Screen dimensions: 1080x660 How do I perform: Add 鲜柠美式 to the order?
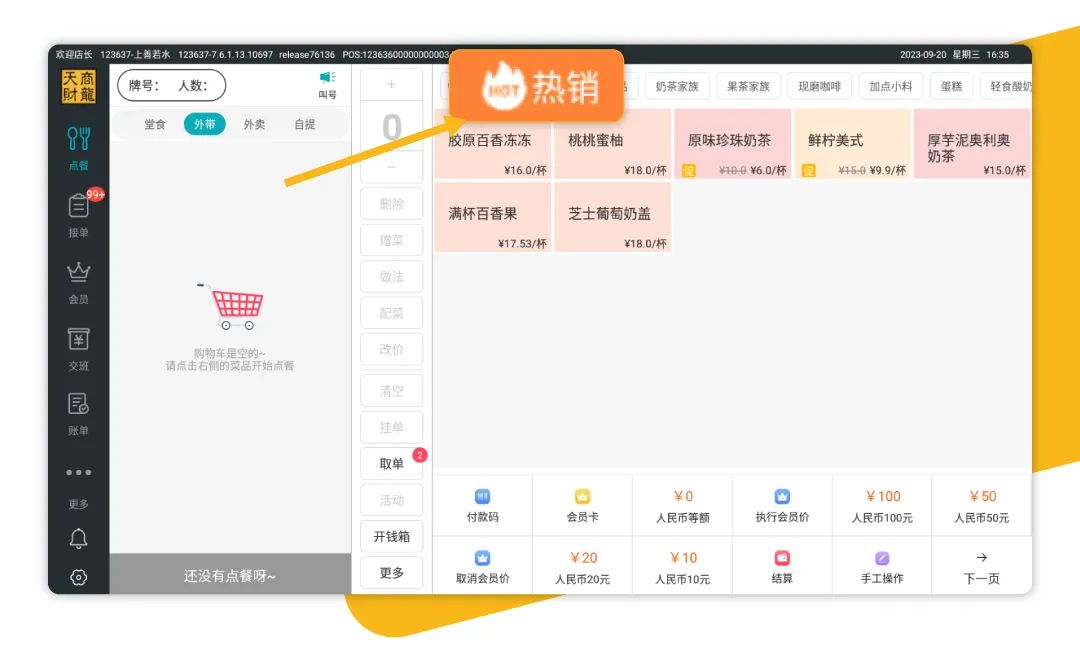pyautogui.click(x=852, y=144)
